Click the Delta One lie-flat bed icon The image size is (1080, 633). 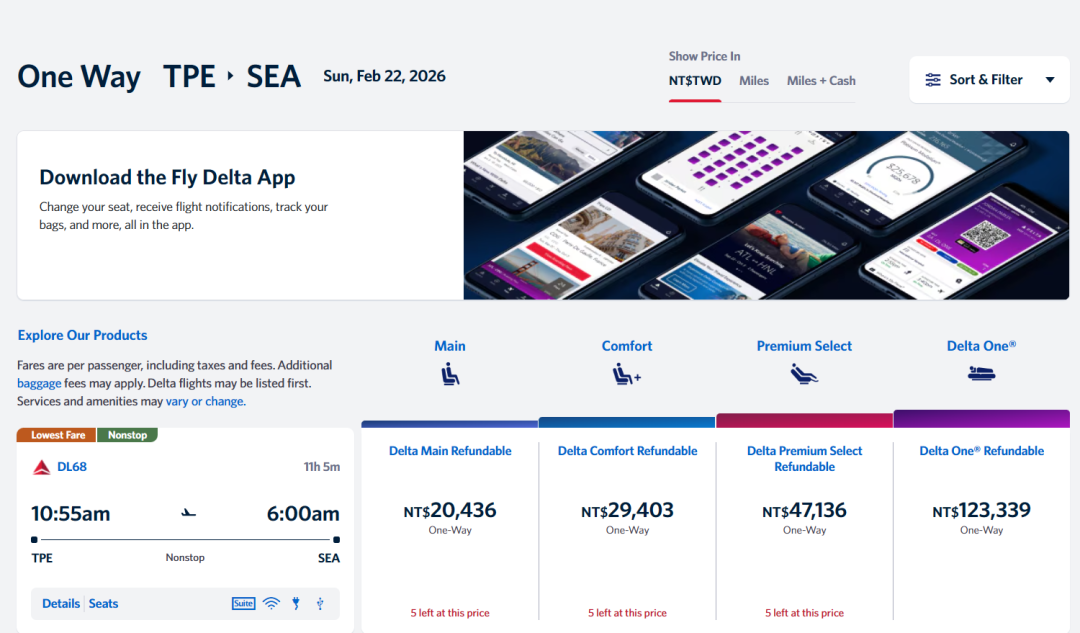click(x=981, y=374)
